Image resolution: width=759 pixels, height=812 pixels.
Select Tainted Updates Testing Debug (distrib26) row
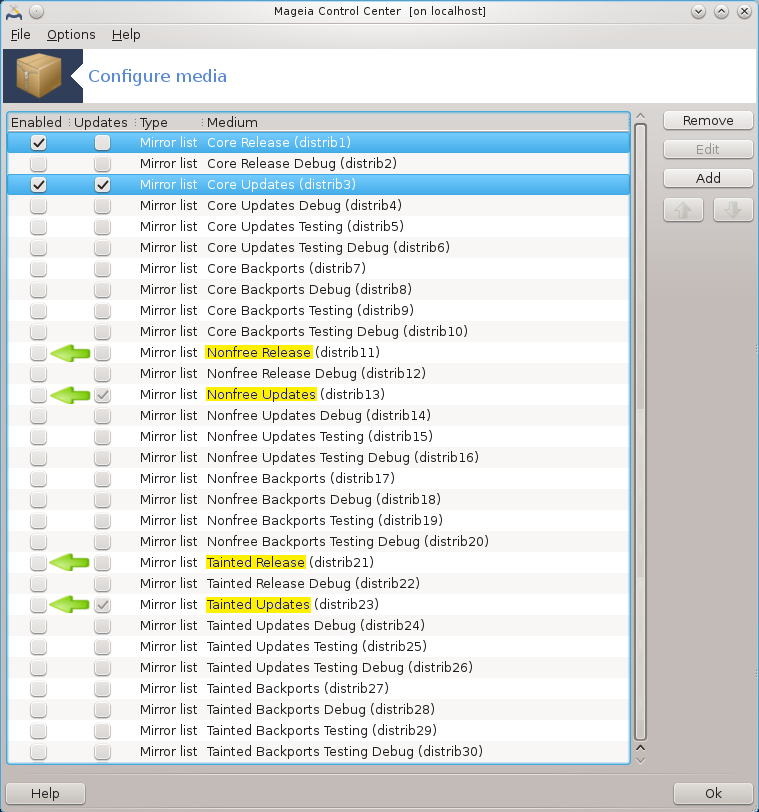click(318, 668)
